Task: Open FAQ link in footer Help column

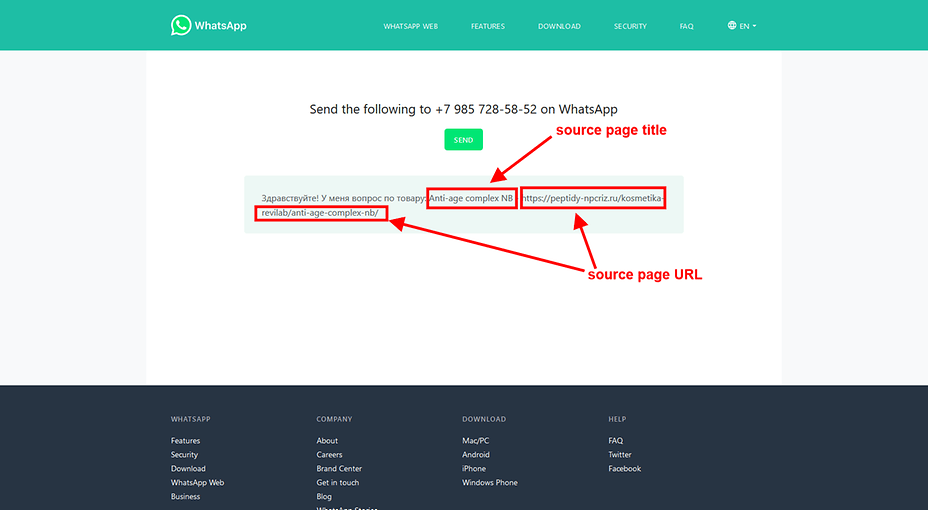Action: tap(616, 441)
